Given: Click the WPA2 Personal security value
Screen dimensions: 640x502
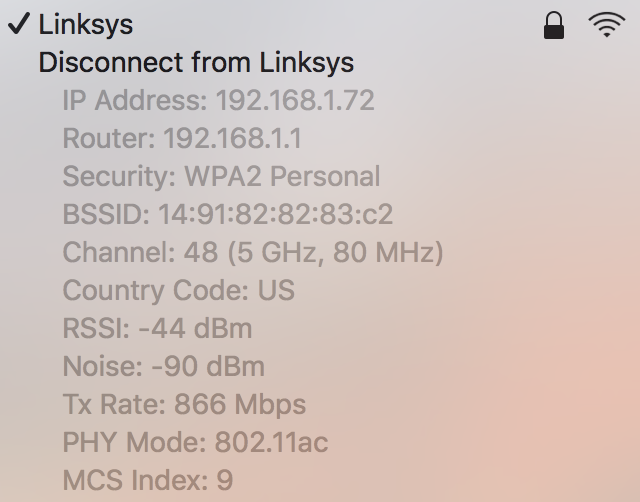Looking at the screenshot, I should 282,176.
